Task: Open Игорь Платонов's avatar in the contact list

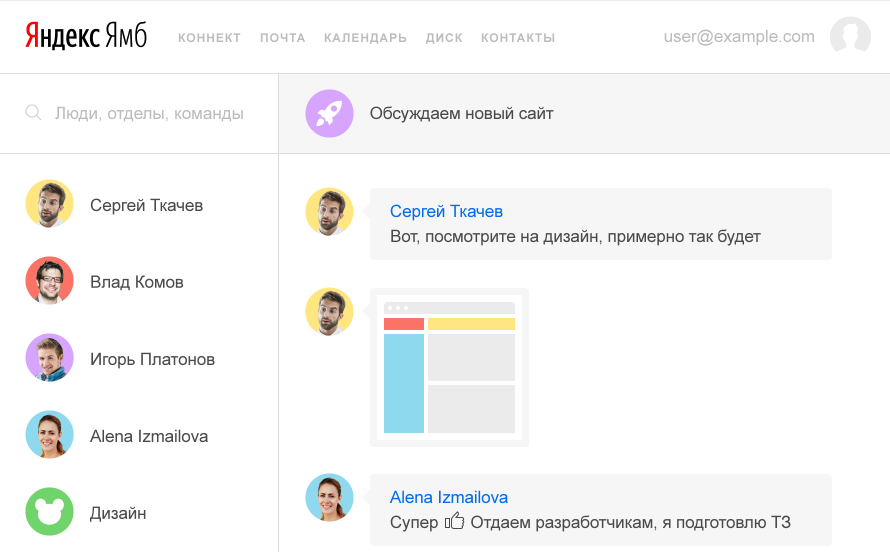Action: point(49,358)
